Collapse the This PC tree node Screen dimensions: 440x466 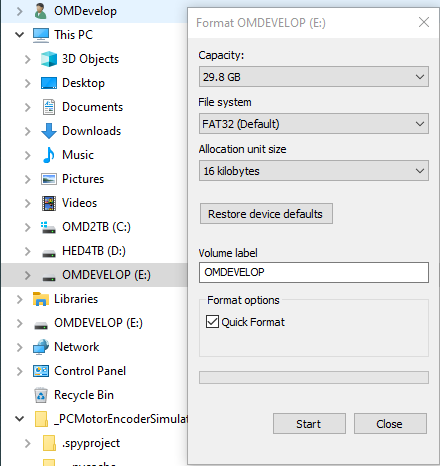(20, 35)
